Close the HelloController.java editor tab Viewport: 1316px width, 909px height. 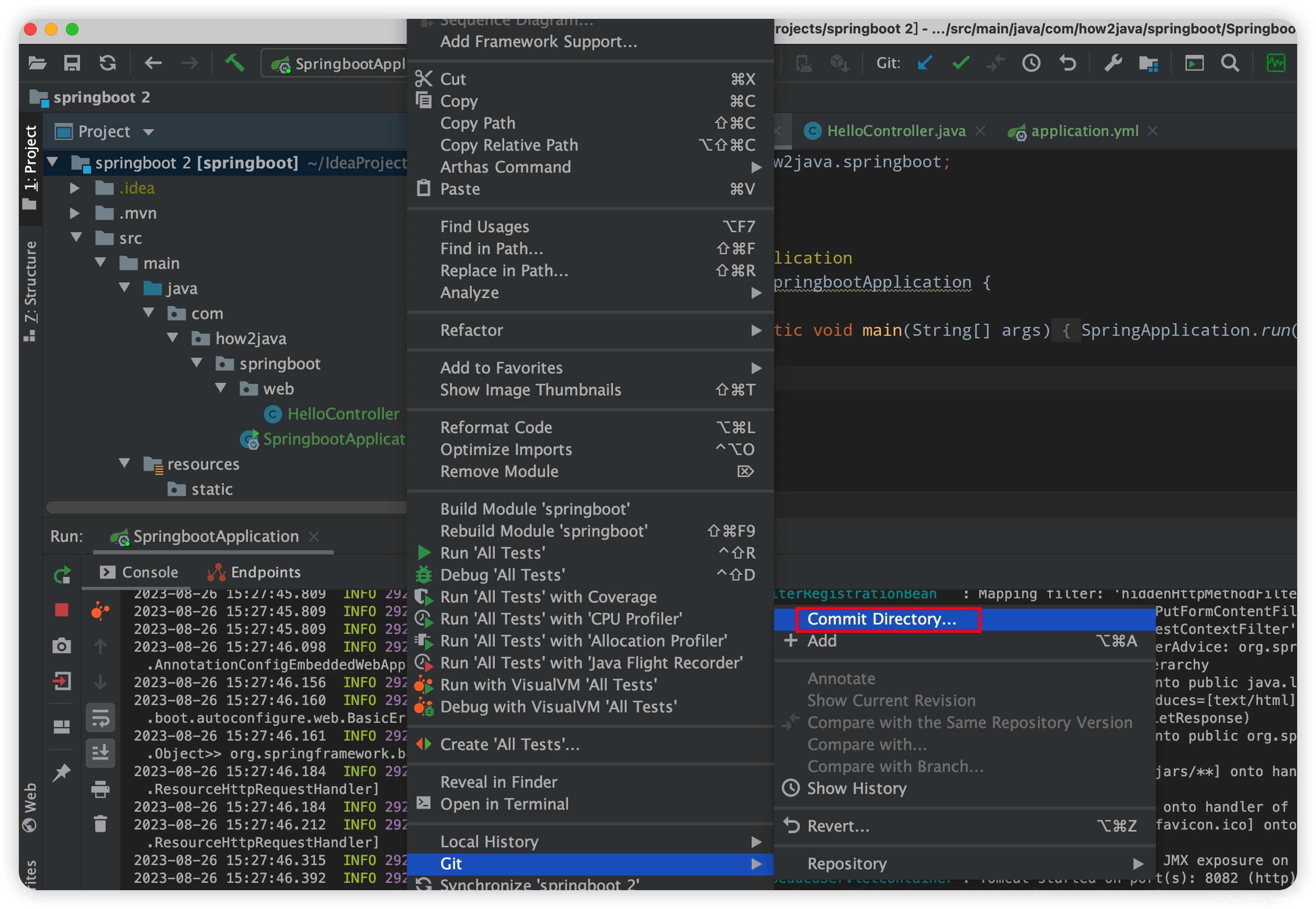(980, 131)
